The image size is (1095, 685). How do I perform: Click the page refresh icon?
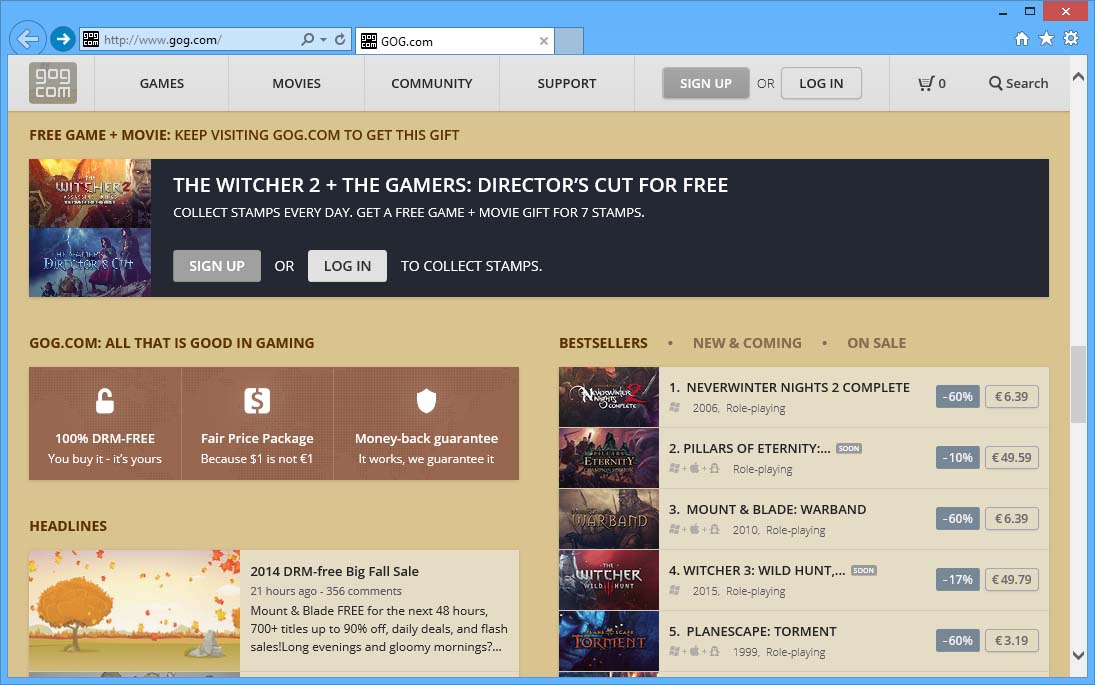[x=340, y=39]
